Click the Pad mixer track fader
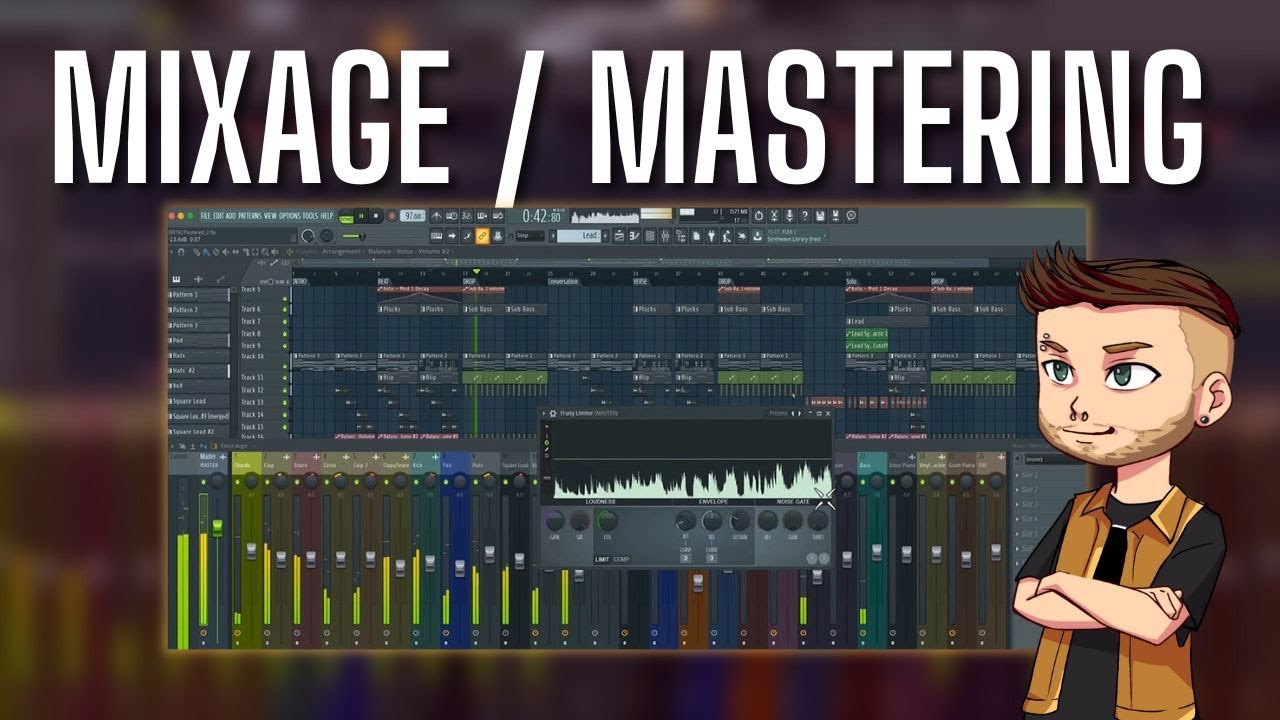 coord(460,568)
